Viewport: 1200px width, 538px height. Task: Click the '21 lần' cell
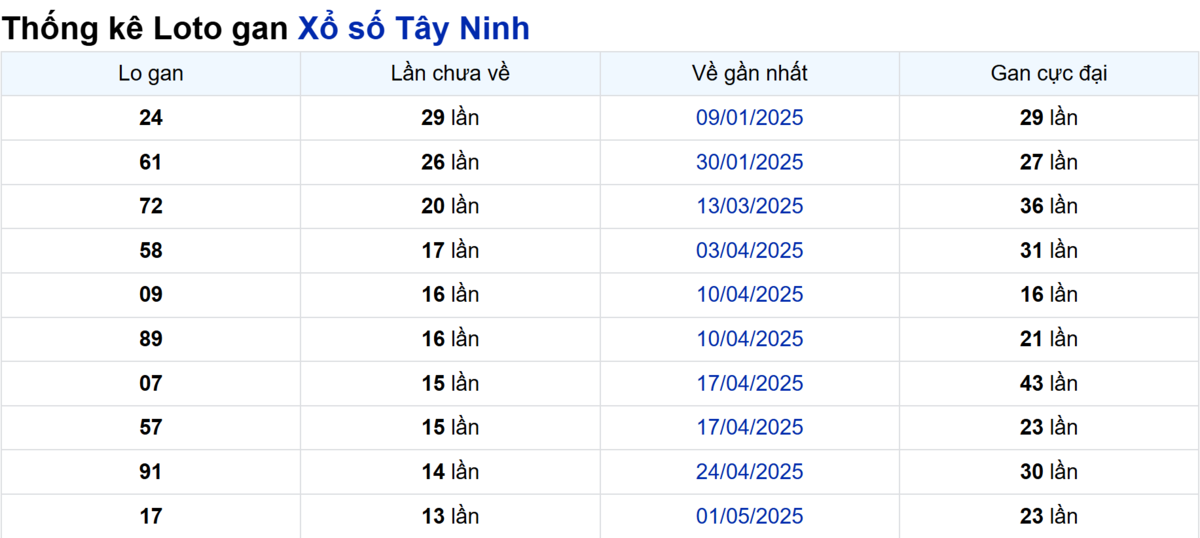click(1049, 339)
